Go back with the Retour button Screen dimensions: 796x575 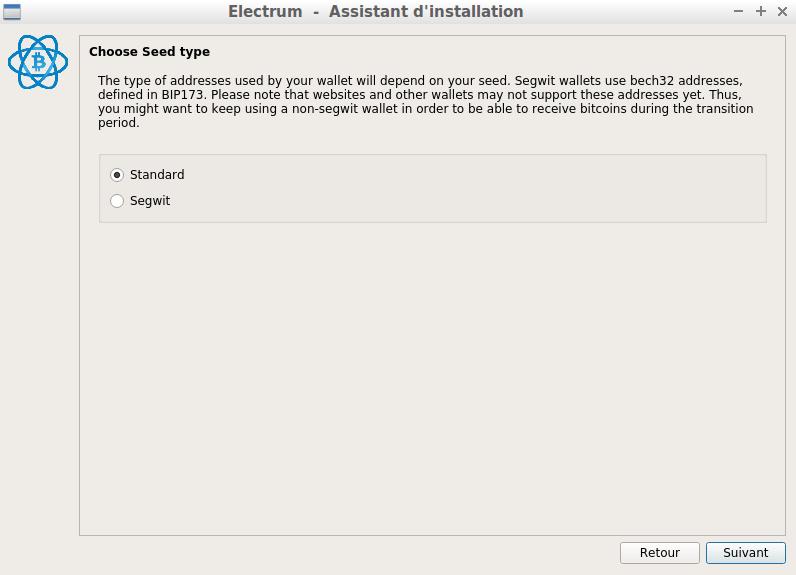pyautogui.click(x=659, y=553)
